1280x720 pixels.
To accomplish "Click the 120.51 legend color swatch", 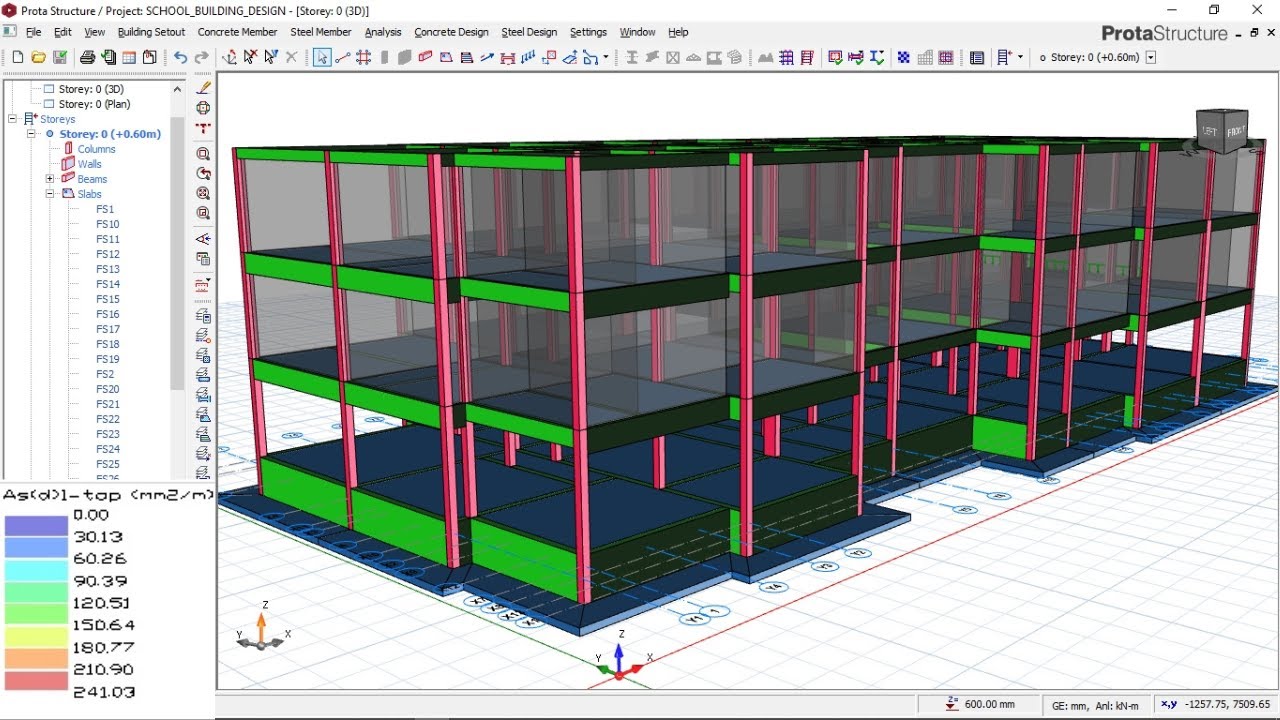I will coord(36,615).
